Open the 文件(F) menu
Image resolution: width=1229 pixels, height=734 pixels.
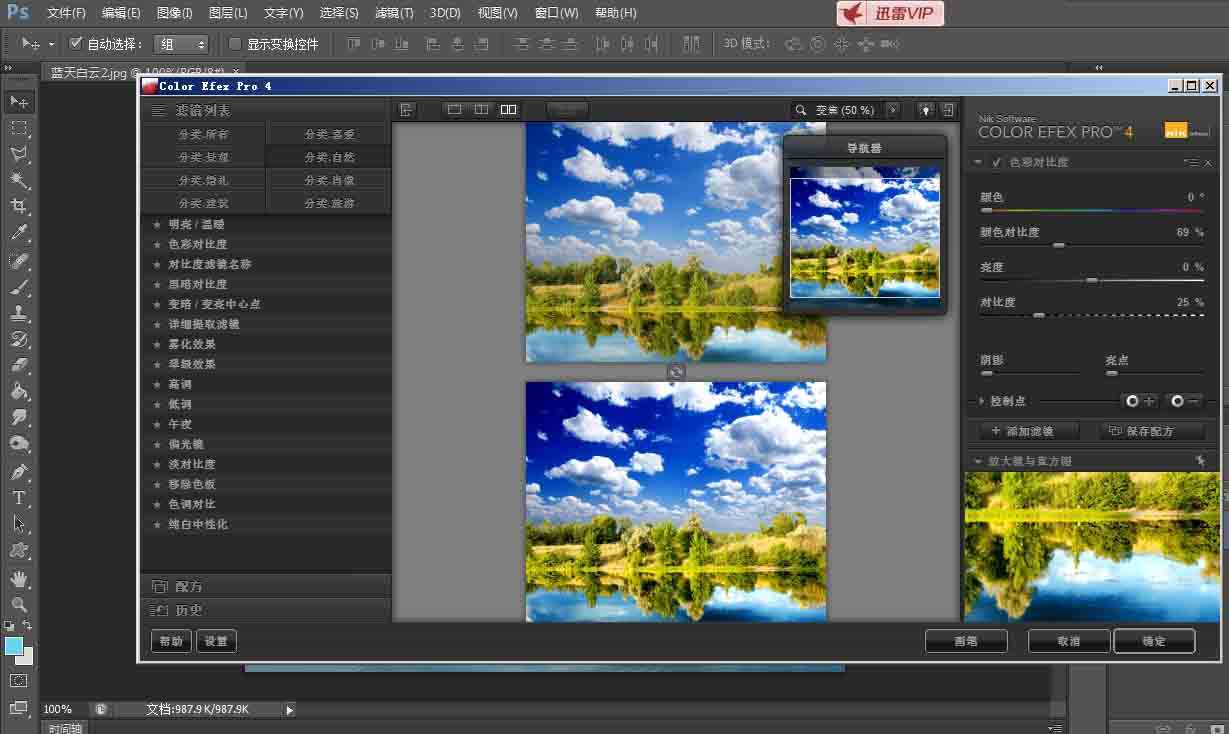66,13
